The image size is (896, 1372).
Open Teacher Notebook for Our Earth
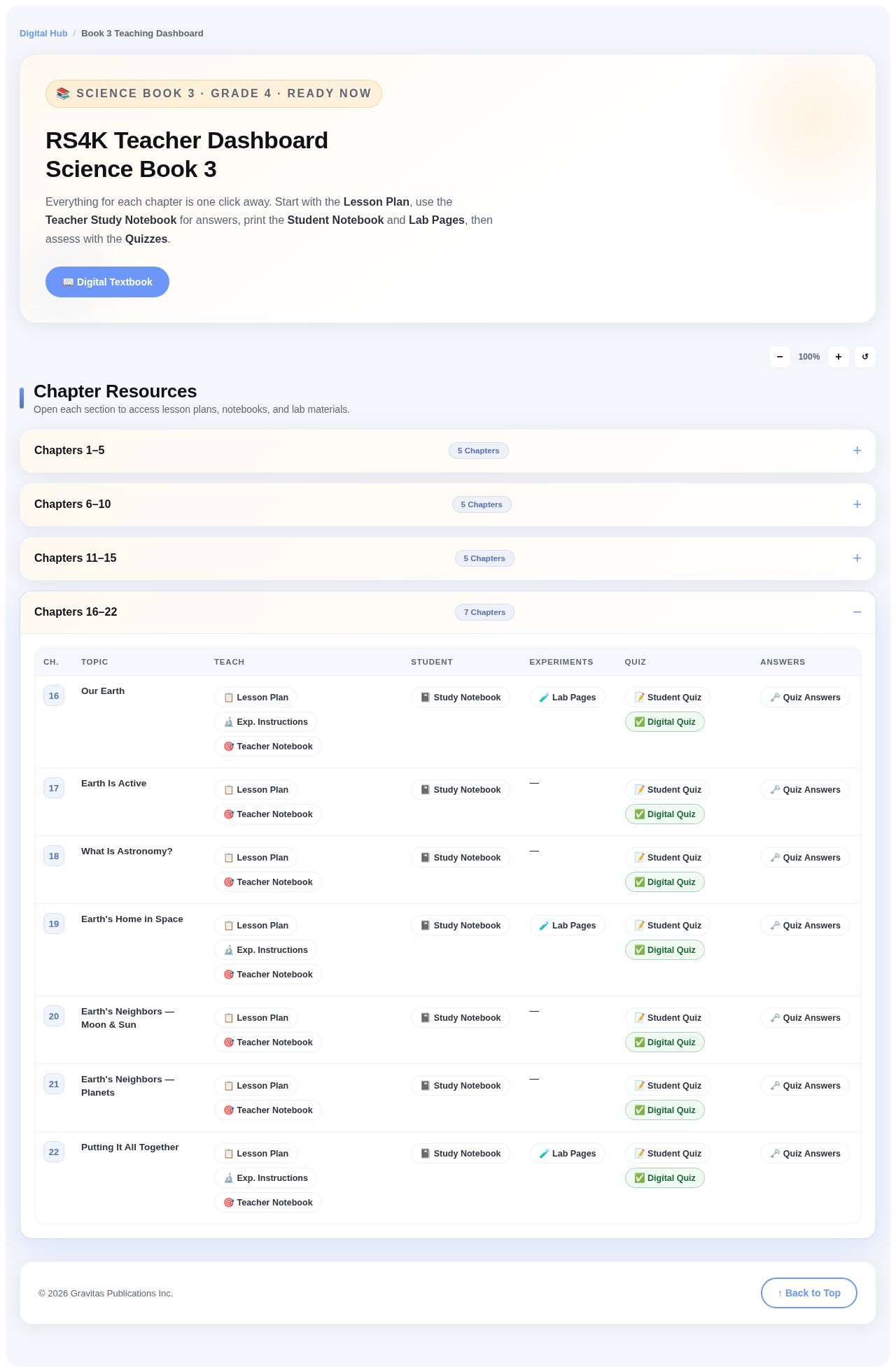coord(268,747)
